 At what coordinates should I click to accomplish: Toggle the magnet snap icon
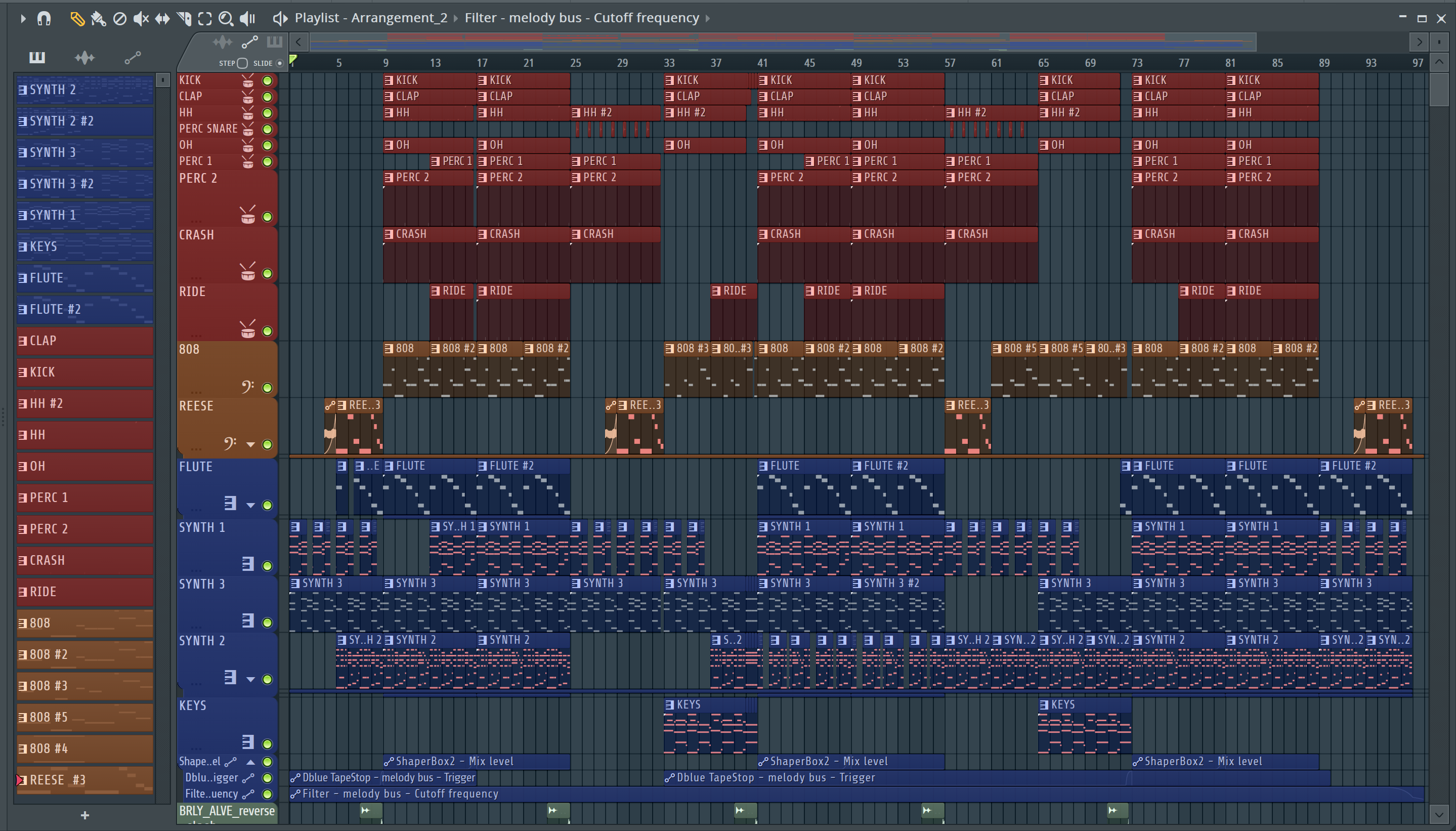tap(44, 19)
